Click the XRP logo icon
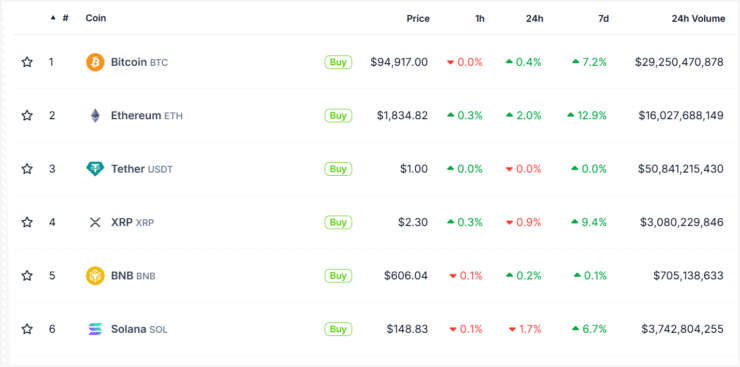Screen dimensions: 740x367 (95, 222)
